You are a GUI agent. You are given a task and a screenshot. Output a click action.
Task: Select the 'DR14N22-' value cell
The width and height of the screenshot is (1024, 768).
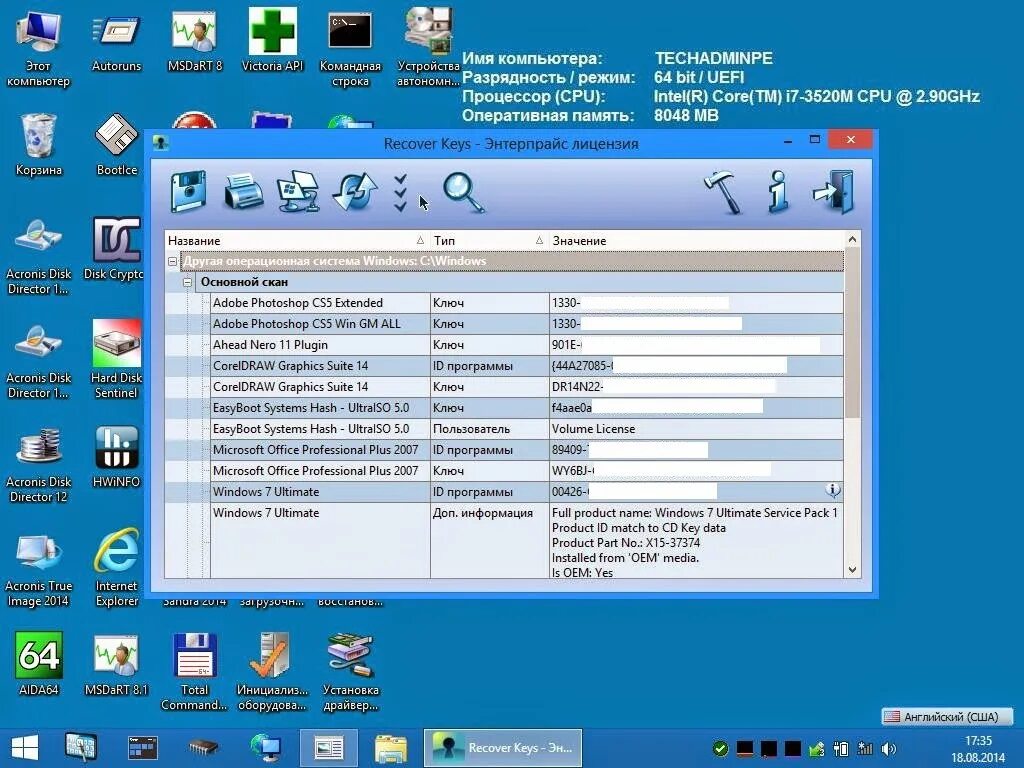coord(696,387)
